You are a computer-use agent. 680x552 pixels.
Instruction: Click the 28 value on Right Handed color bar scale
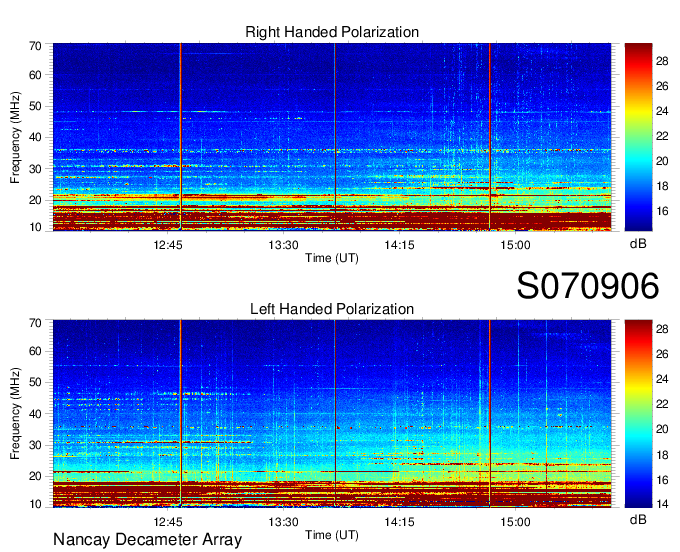(662, 61)
